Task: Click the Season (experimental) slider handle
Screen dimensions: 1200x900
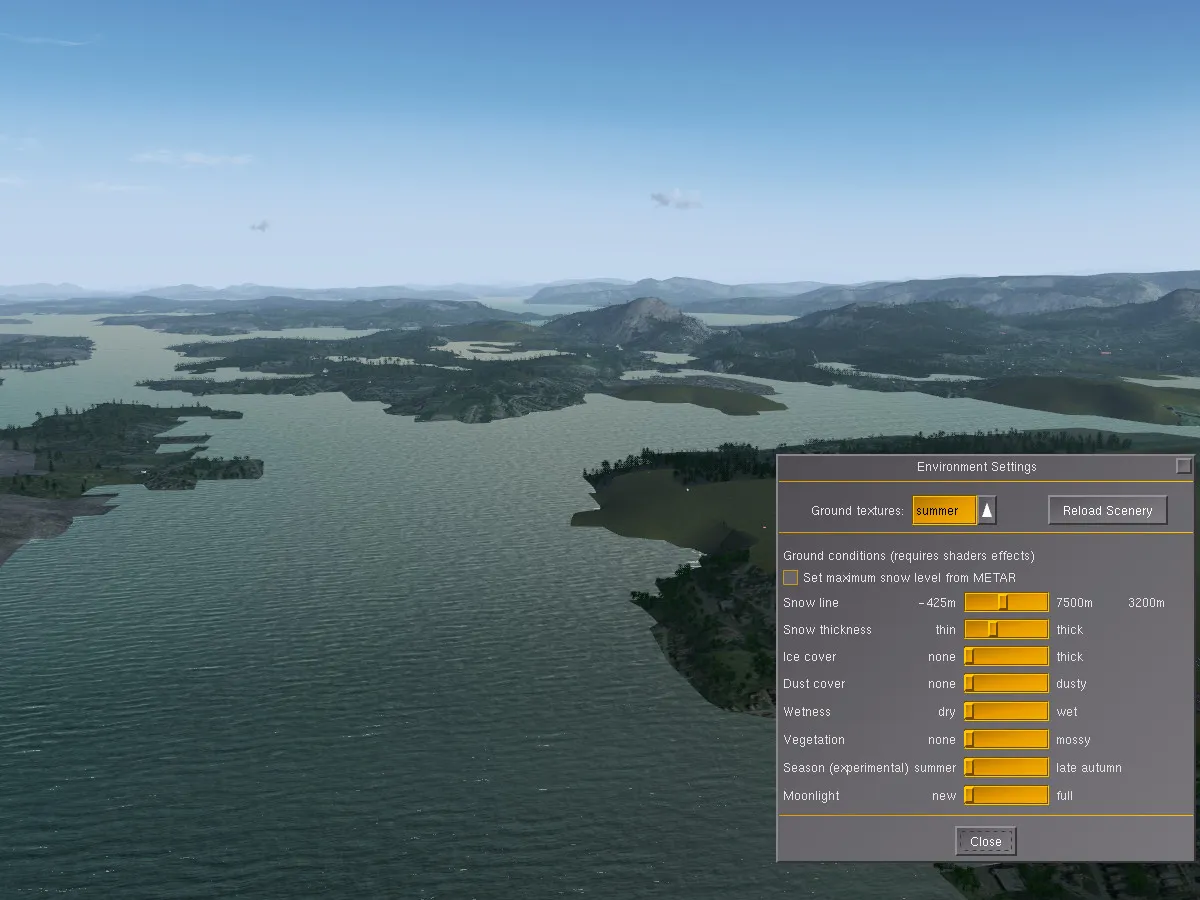Action: click(x=969, y=768)
